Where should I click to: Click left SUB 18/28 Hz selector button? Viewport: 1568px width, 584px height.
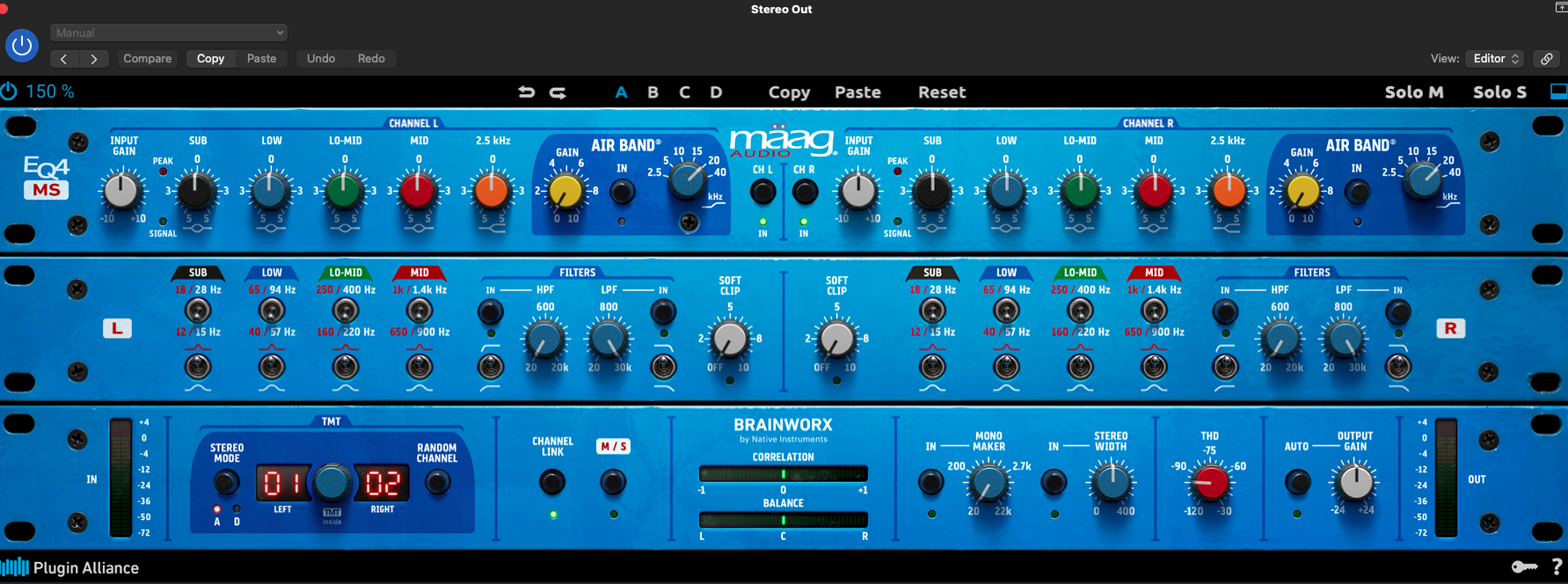click(x=197, y=310)
